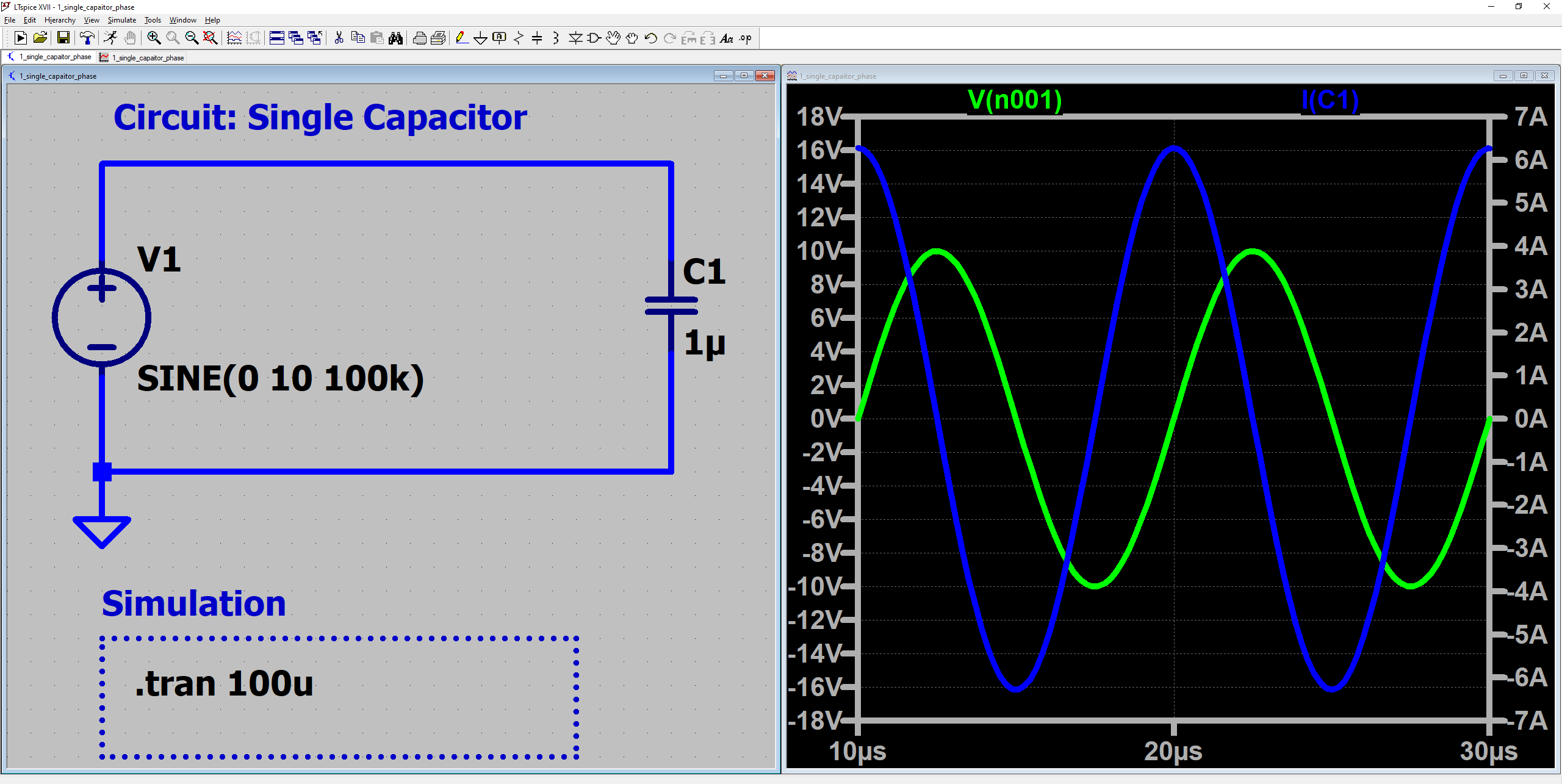Screen dimensions: 1562x784
Task: Click the Pick Visible Traces icon
Action: point(234,38)
